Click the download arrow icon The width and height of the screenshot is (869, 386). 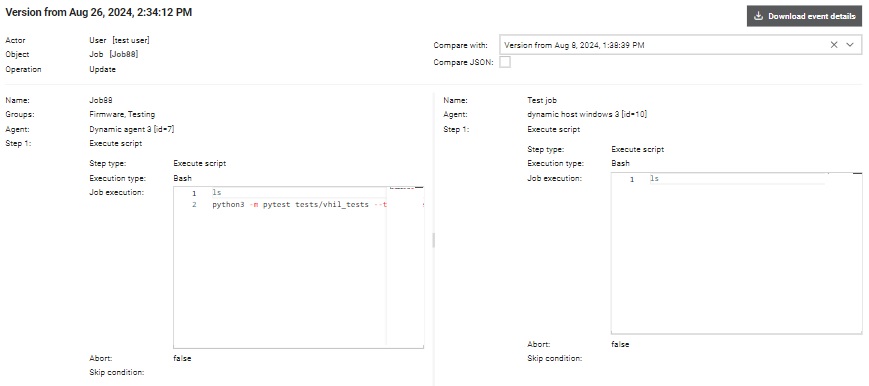(759, 16)
